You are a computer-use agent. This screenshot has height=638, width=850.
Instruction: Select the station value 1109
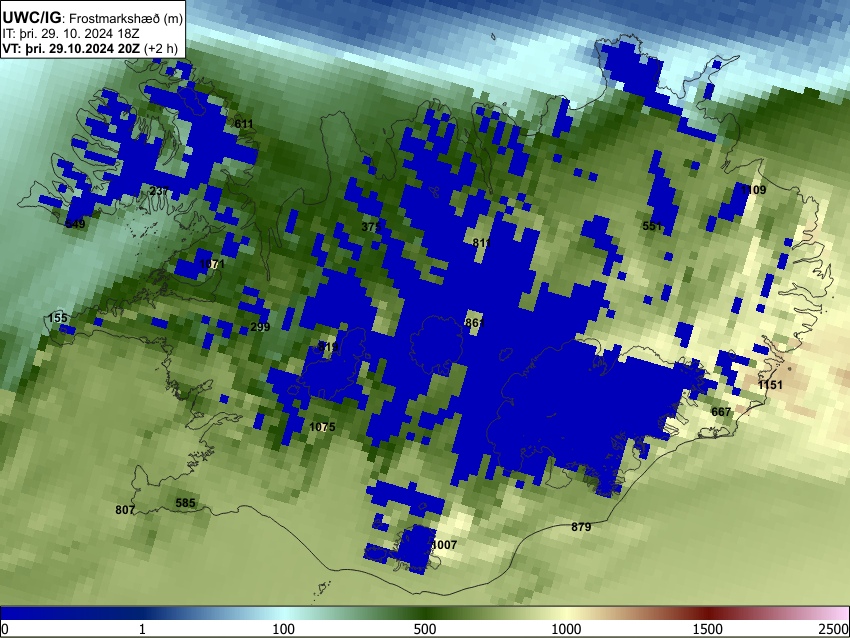pyautogui.click(x=754, y=190)
